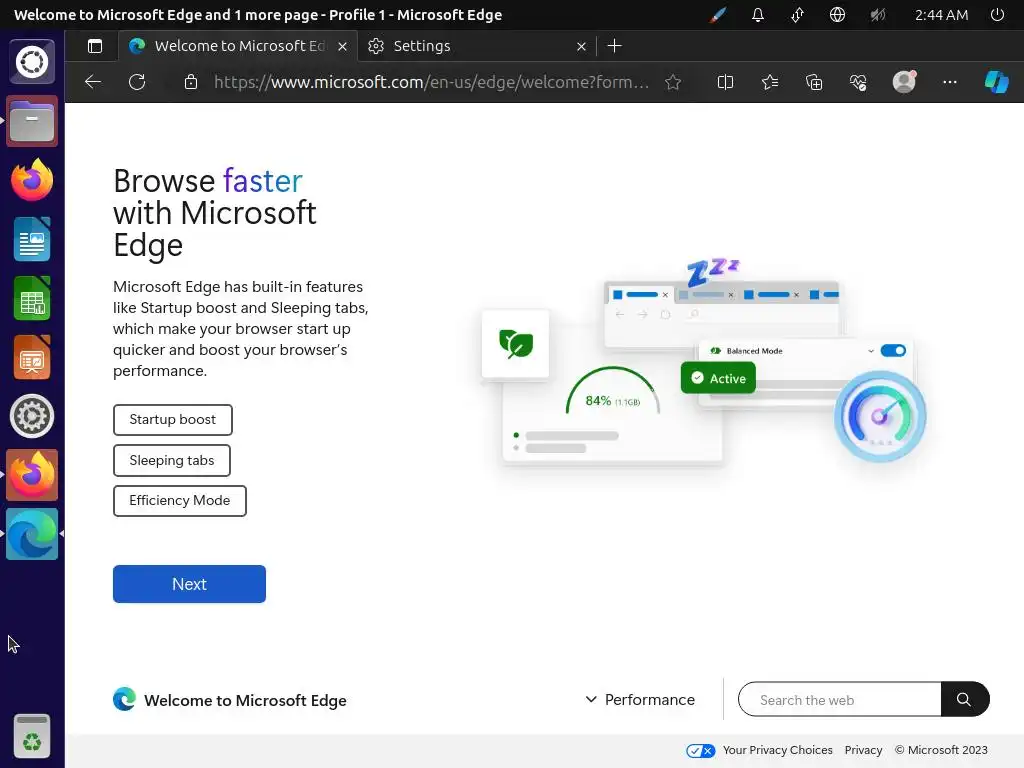Image resolution: width=1024 pixels, height=768 pixels.
Task: Click the Active badge in illustration
Action: [718, 378]
